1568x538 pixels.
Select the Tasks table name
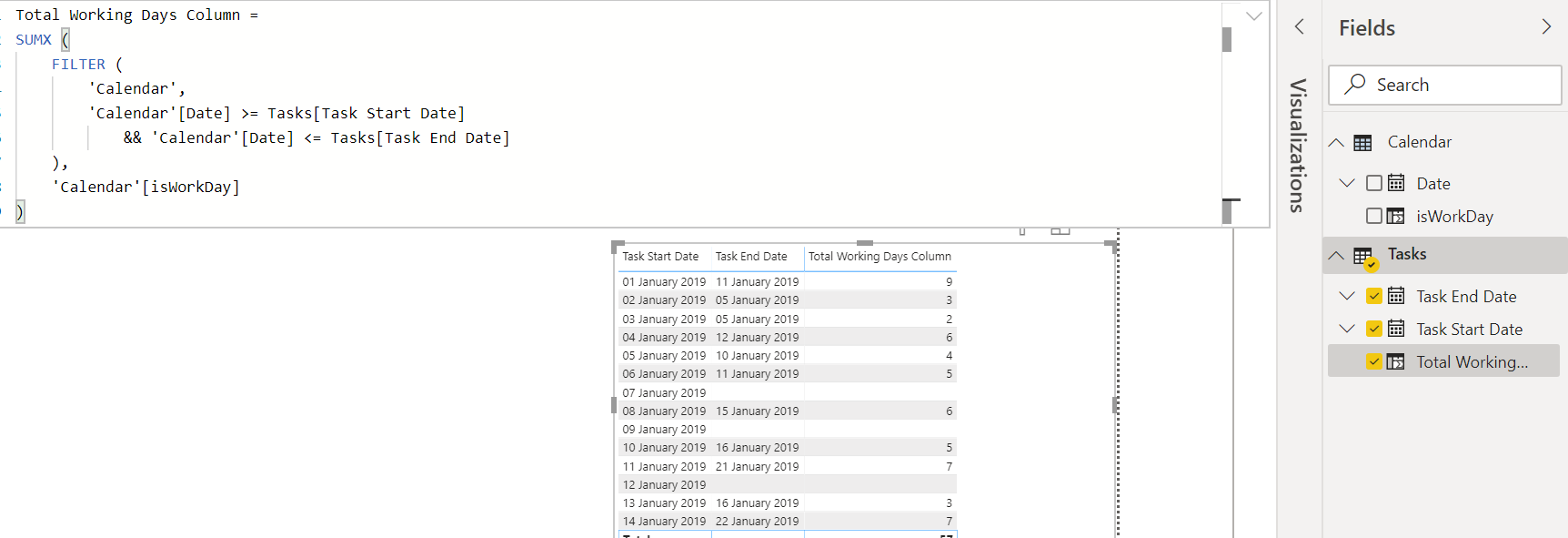pos(1407,254)
